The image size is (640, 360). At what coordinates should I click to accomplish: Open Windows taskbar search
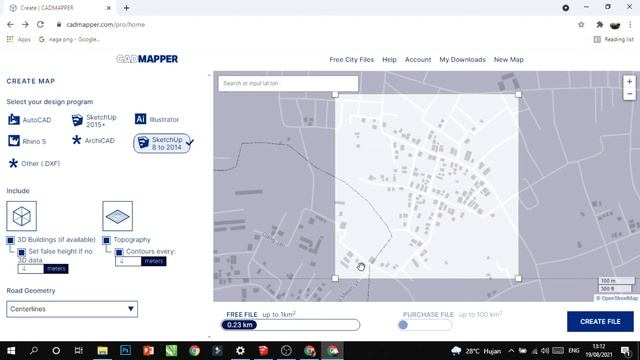tap(34, 351)
